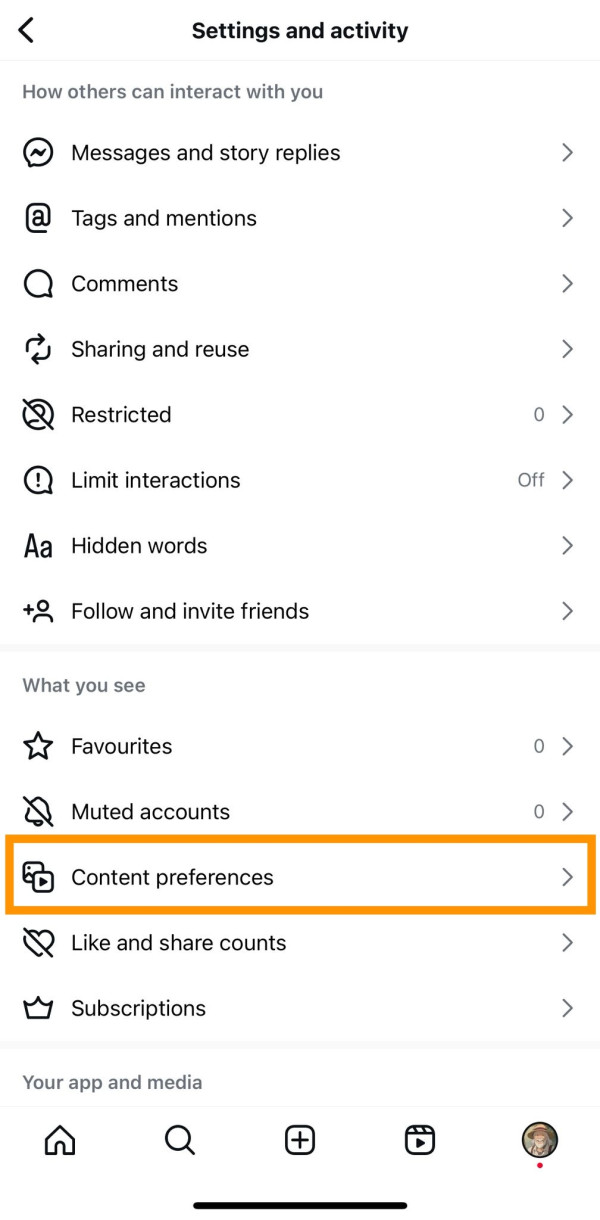The width and height of the screenshot is (600, 1220).
Task: Open the Content preferences option
Action: pyautogui.click(x=172, y=877)
